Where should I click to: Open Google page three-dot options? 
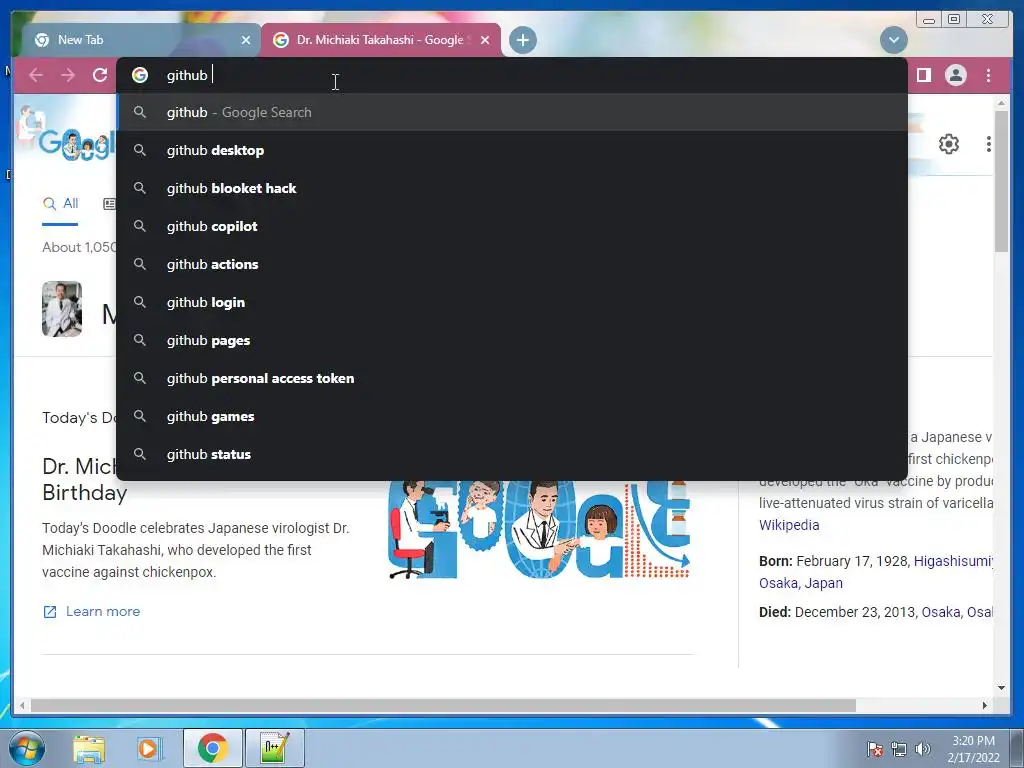989,144
